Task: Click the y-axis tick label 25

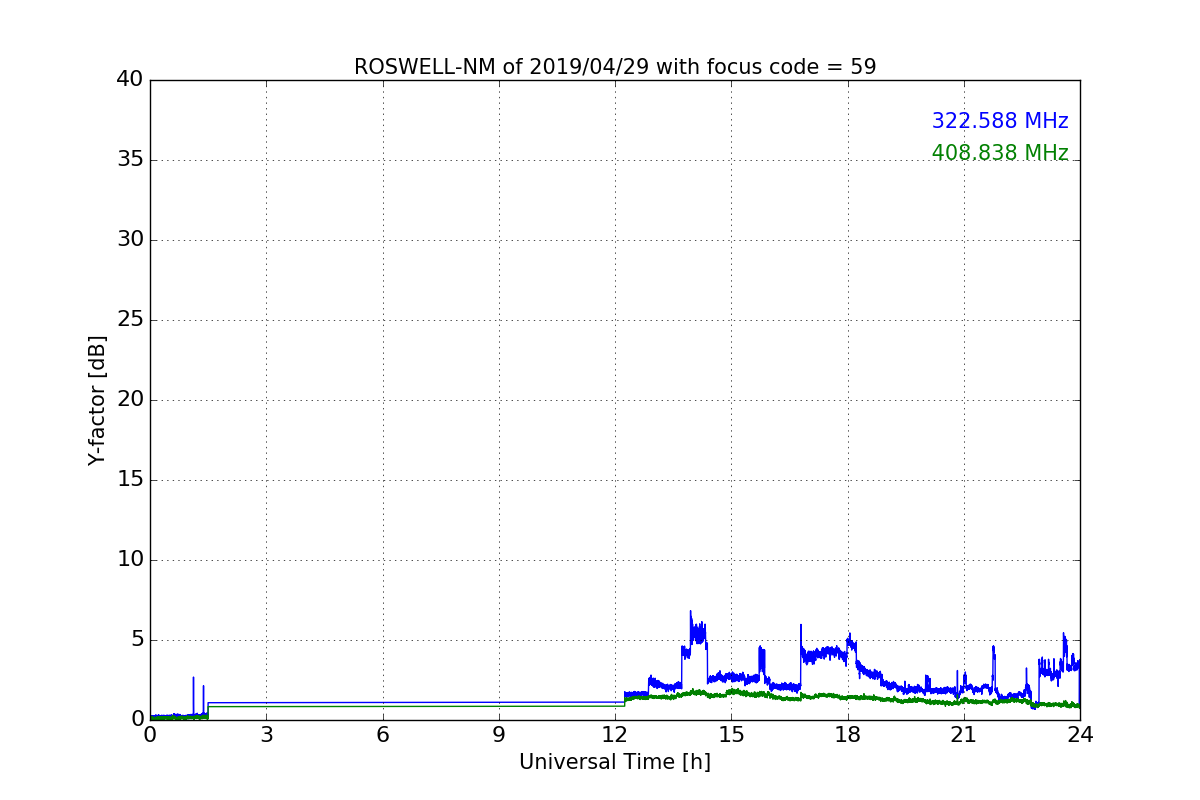Action: (130, 320)
